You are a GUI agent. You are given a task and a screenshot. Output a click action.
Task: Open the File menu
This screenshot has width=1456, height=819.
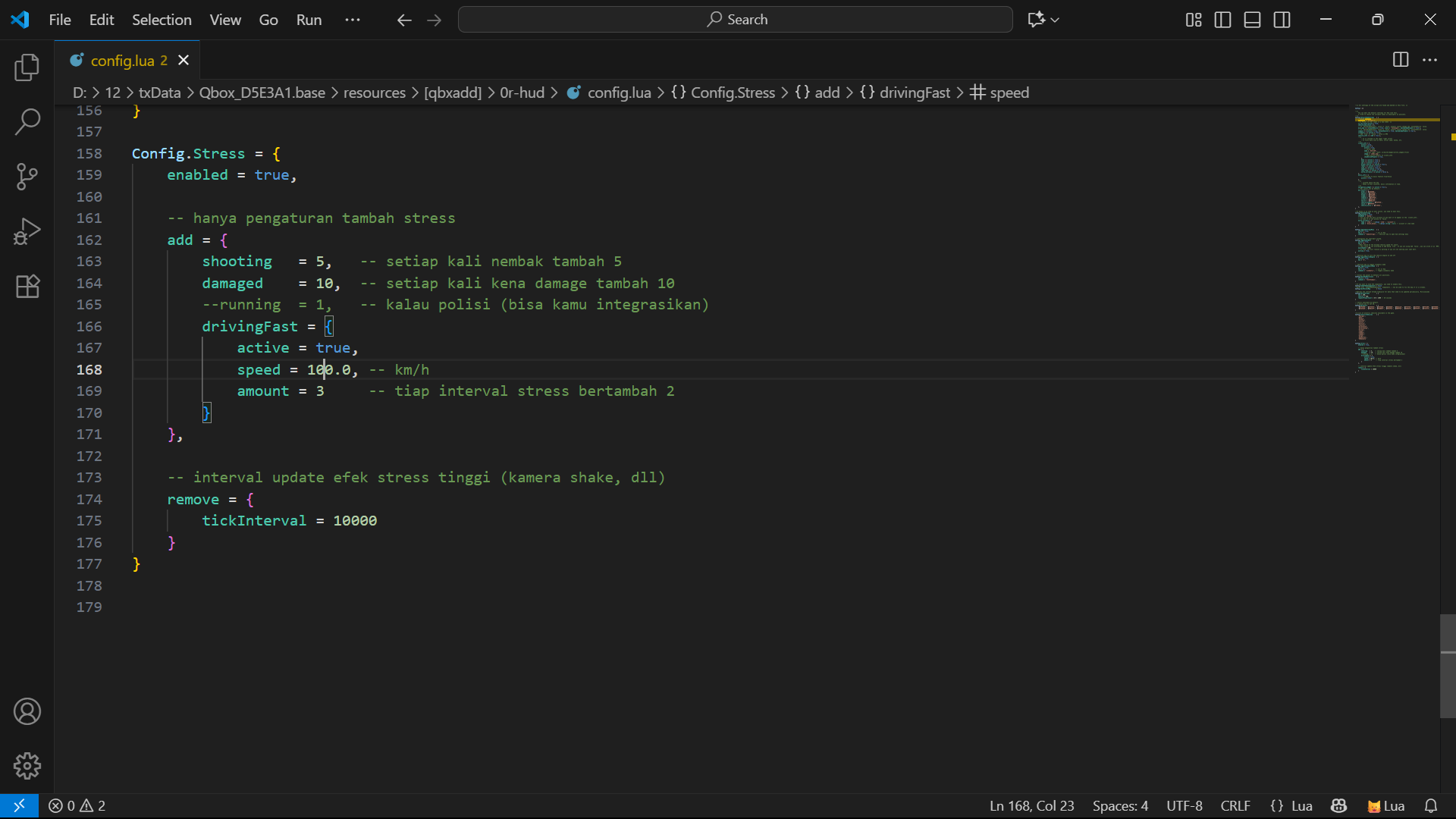pos(60,20)
